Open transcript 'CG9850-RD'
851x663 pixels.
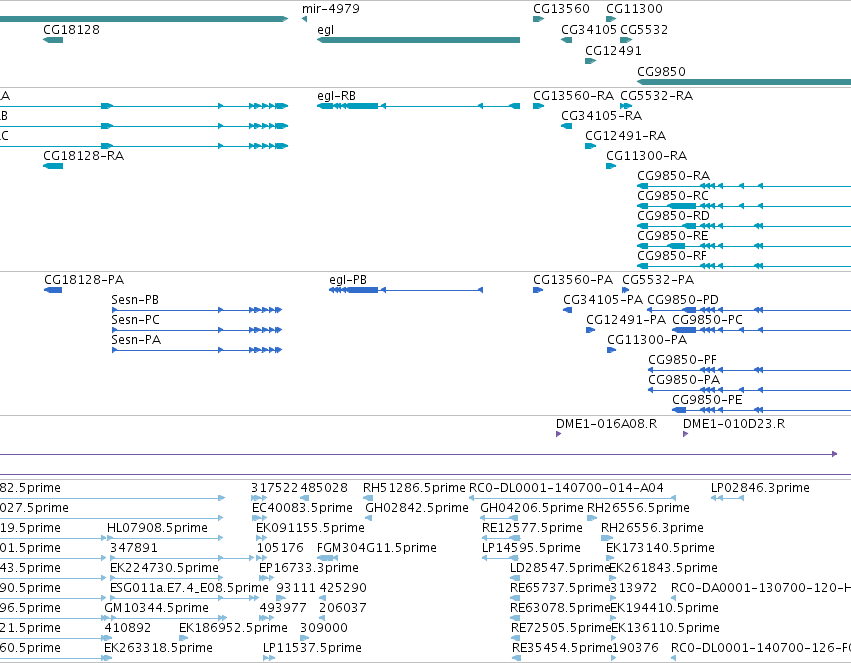point(674,216)
